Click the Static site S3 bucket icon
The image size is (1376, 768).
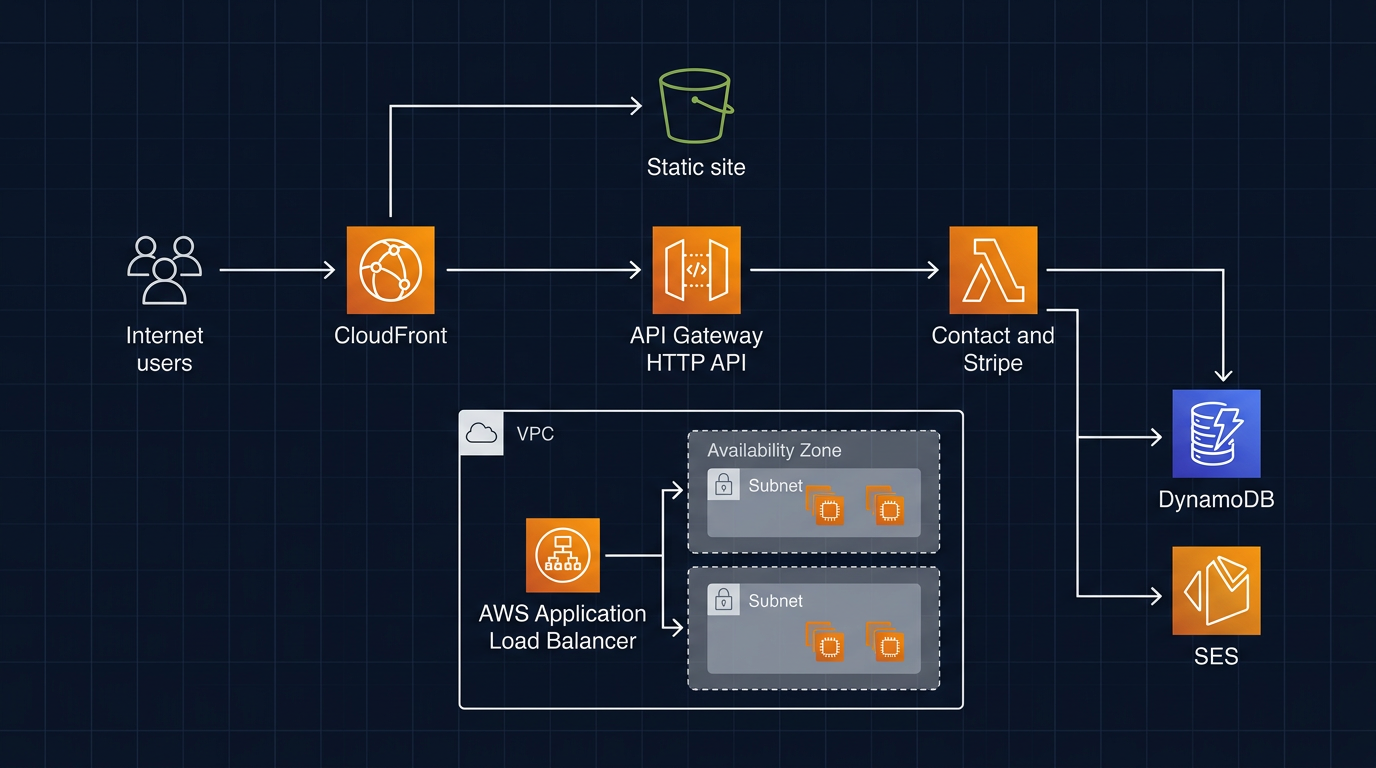point(695,103)
